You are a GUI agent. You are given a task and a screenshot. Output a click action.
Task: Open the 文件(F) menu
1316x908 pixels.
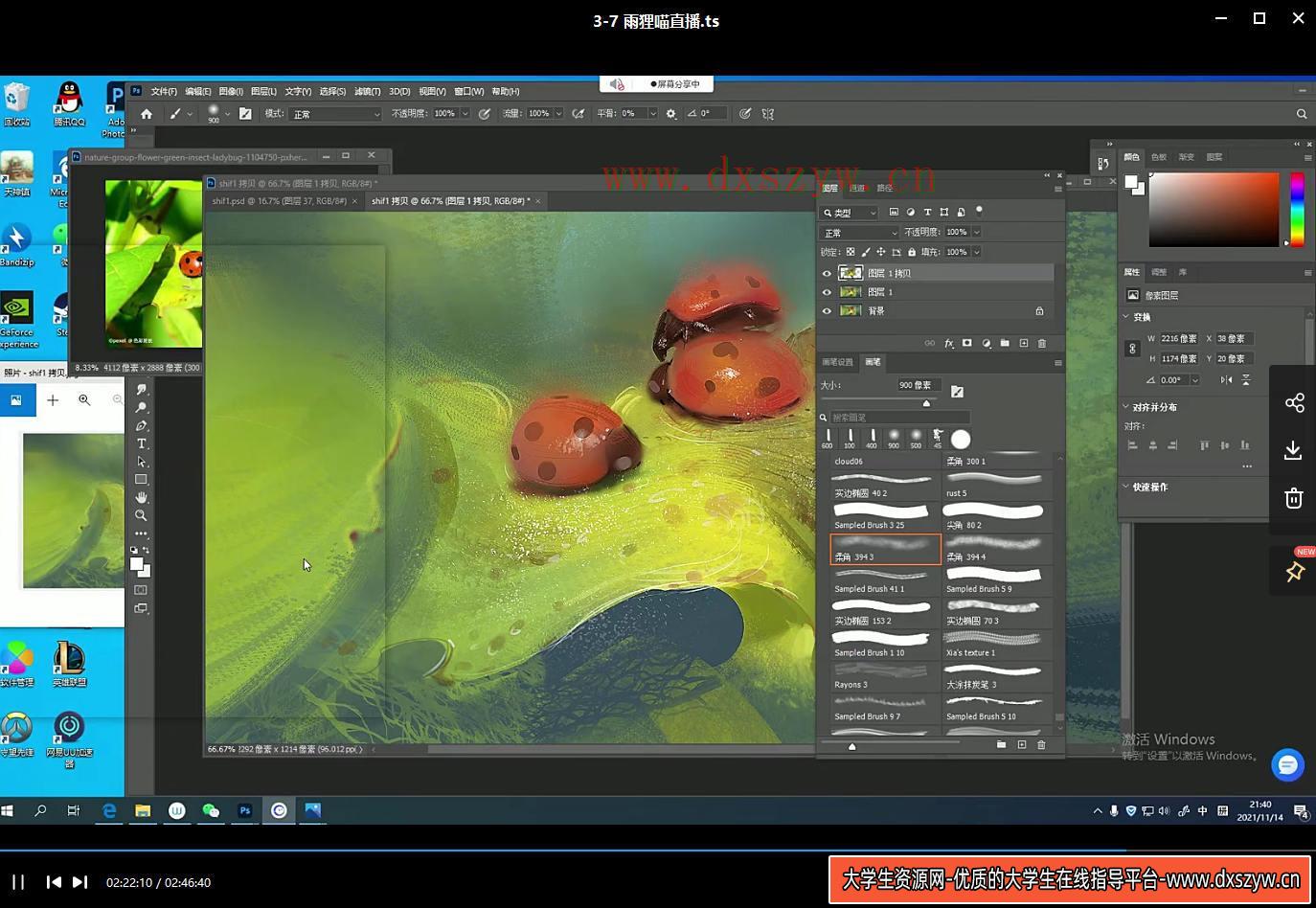point(164,91)
